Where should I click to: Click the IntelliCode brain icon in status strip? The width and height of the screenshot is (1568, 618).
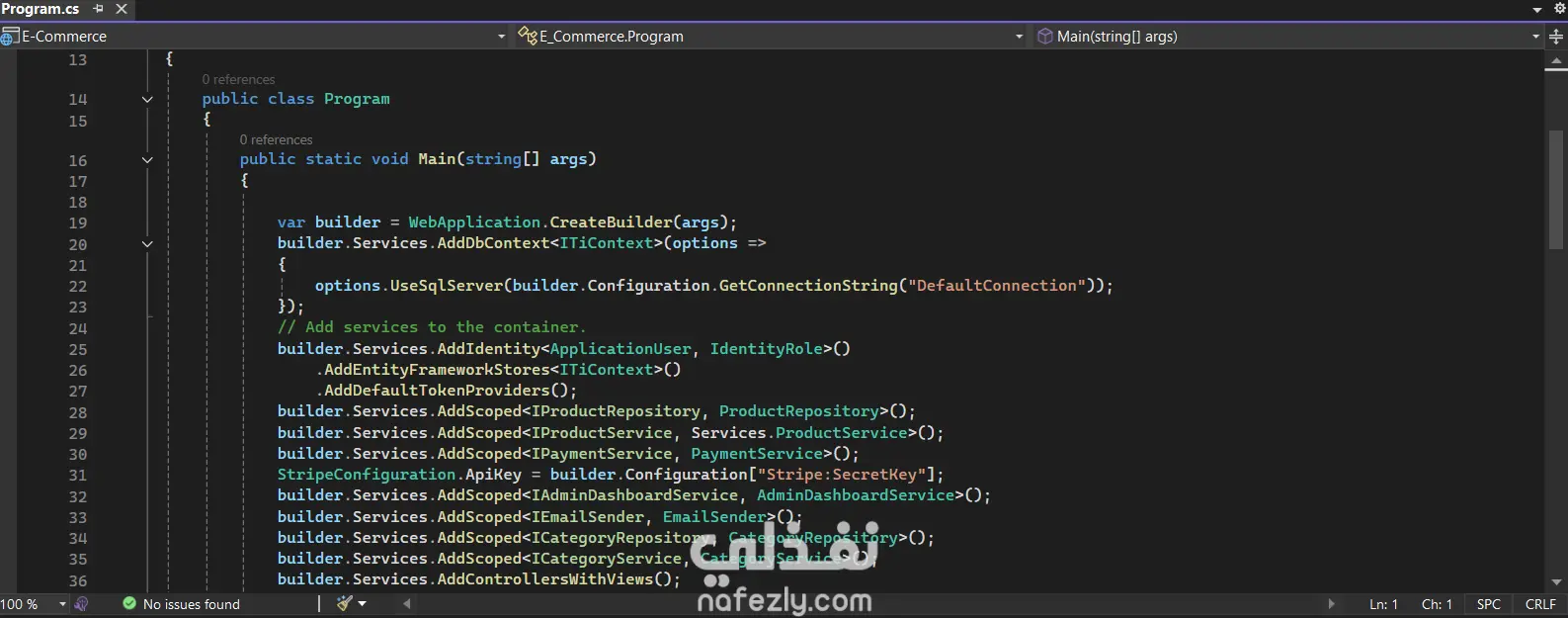81,604
